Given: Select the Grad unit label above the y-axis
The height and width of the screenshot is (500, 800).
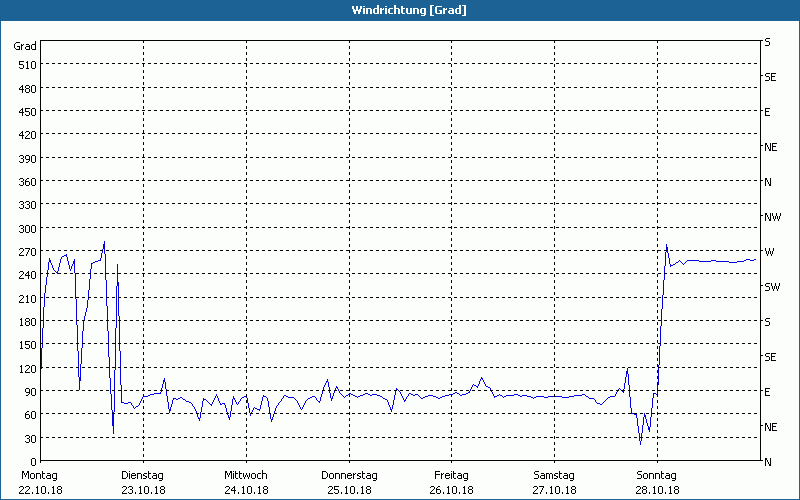Looking at the screenshot, I should click(x=25, y=46).
